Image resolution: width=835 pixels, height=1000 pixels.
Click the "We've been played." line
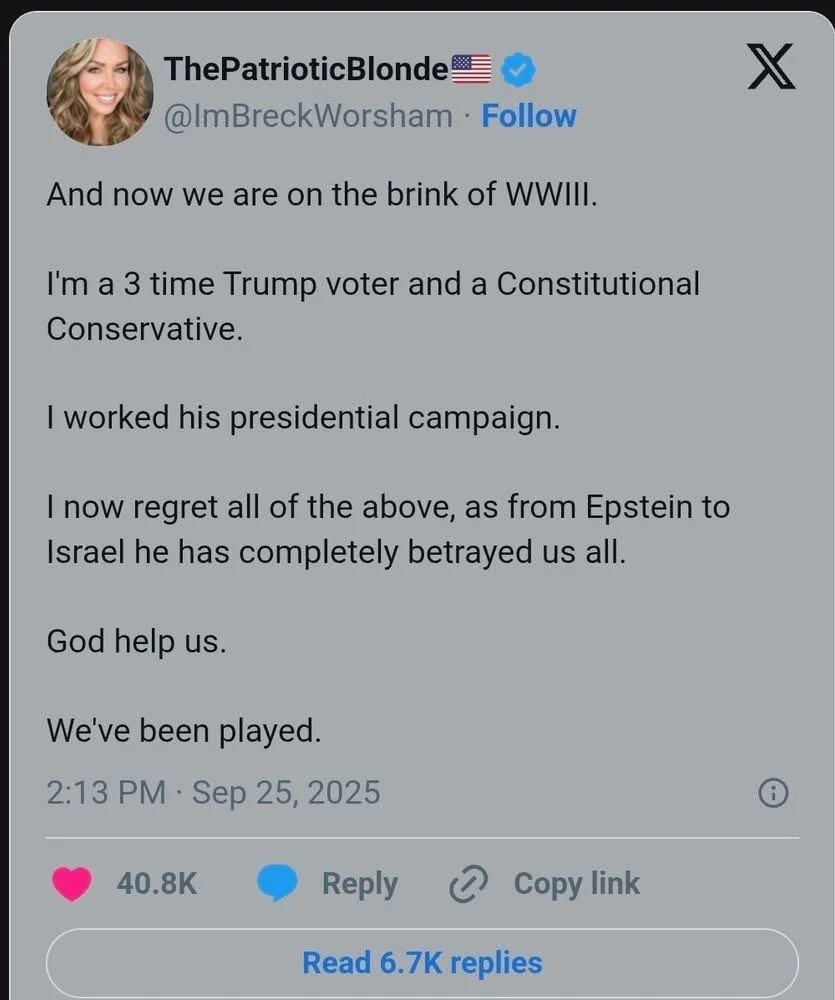pos(184,731)
